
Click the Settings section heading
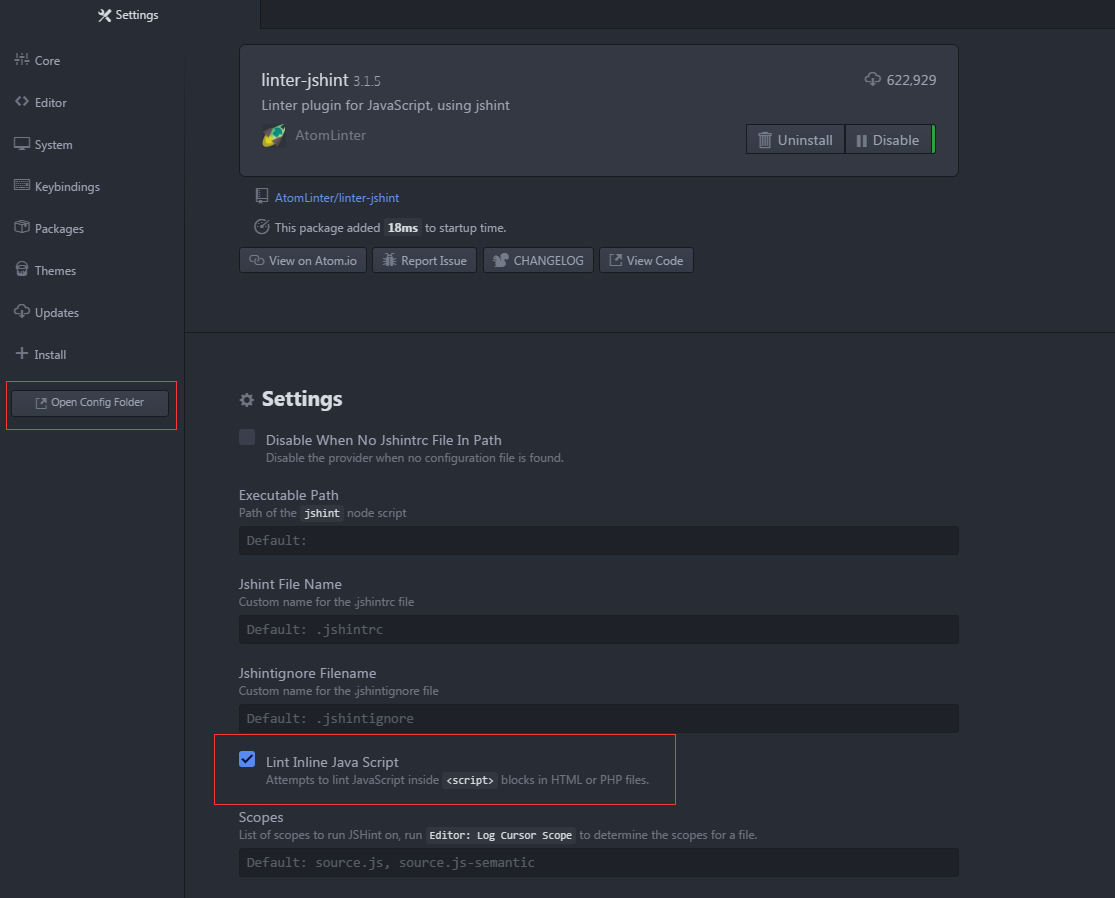click(302, 399)
